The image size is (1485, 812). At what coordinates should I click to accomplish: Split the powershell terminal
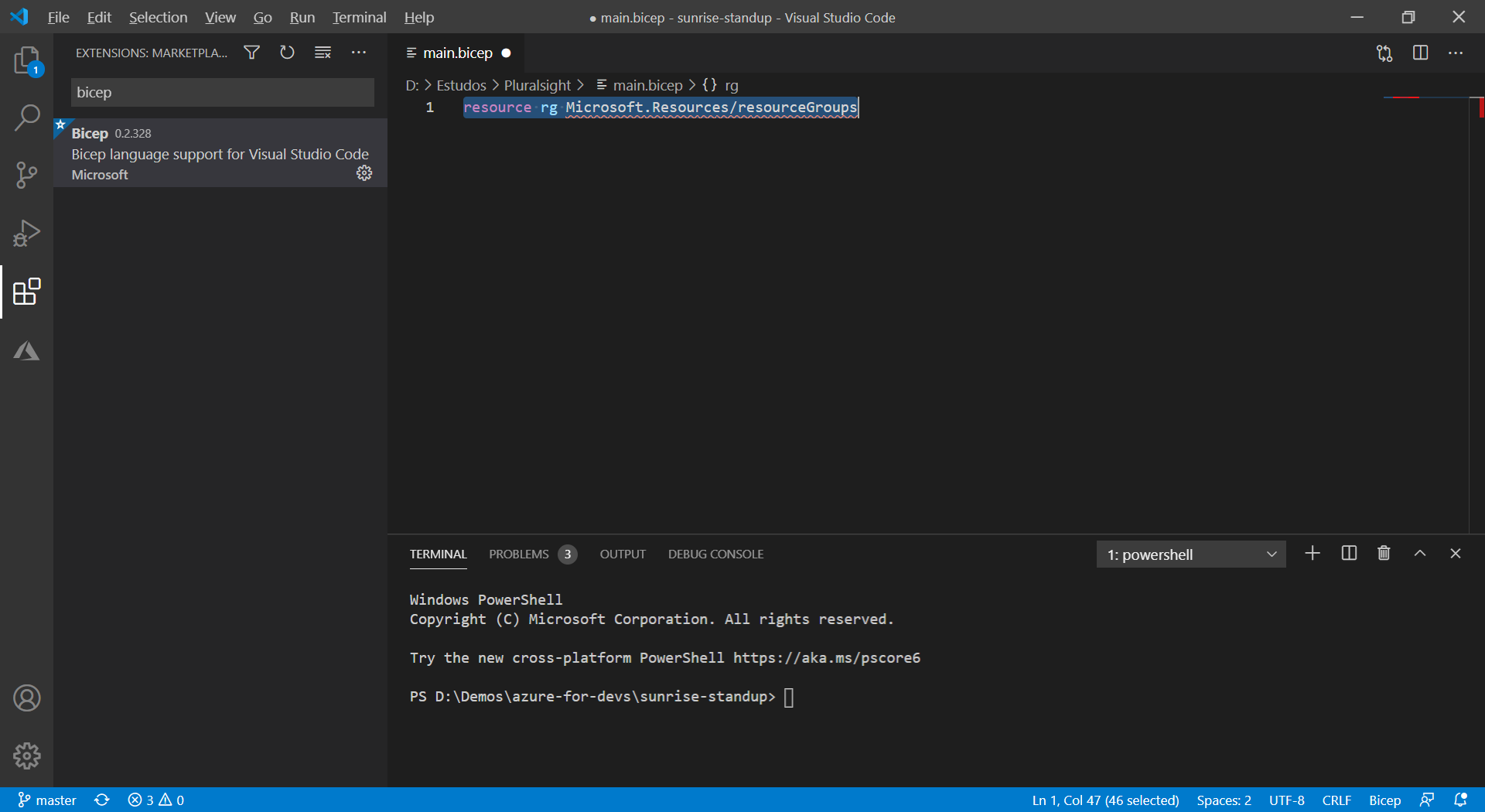click(1348, 553)
